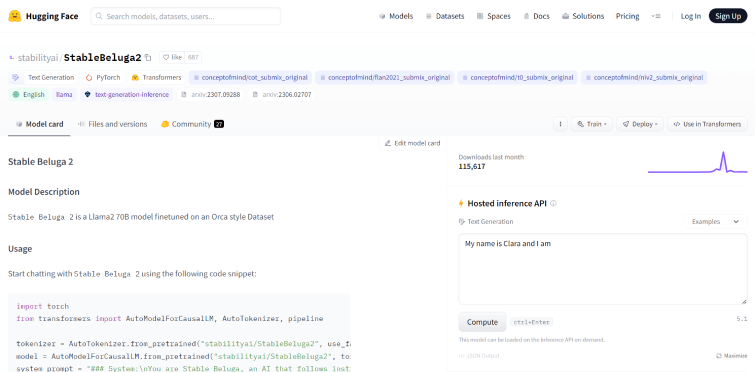Open Models in top navigation
This screenshot has width=755, height=372.
pos(396,16)
